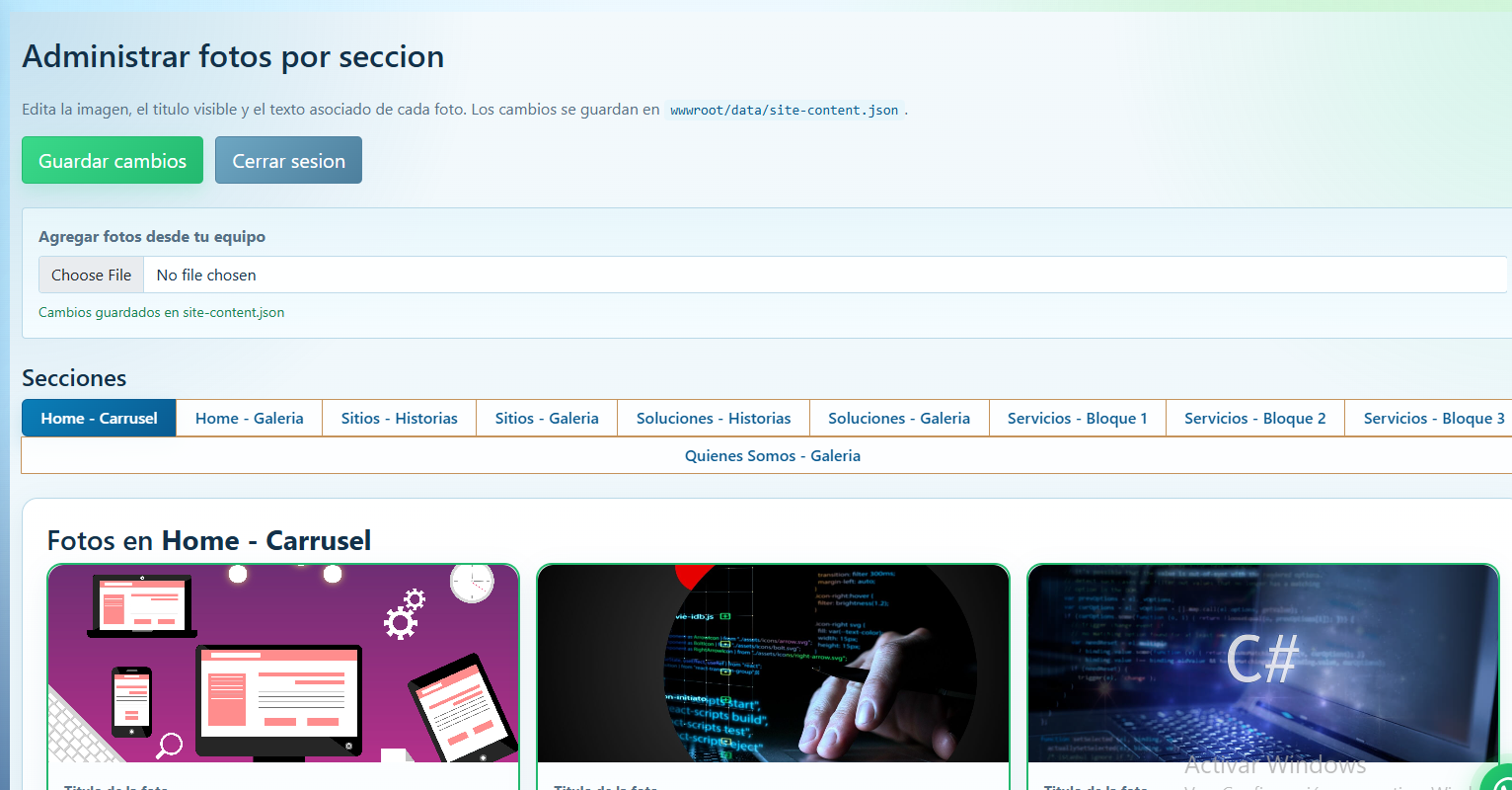Open the Sitios - Historias section
The width and height of the screenshot is (1512, 790).
(x=399, y=418)
